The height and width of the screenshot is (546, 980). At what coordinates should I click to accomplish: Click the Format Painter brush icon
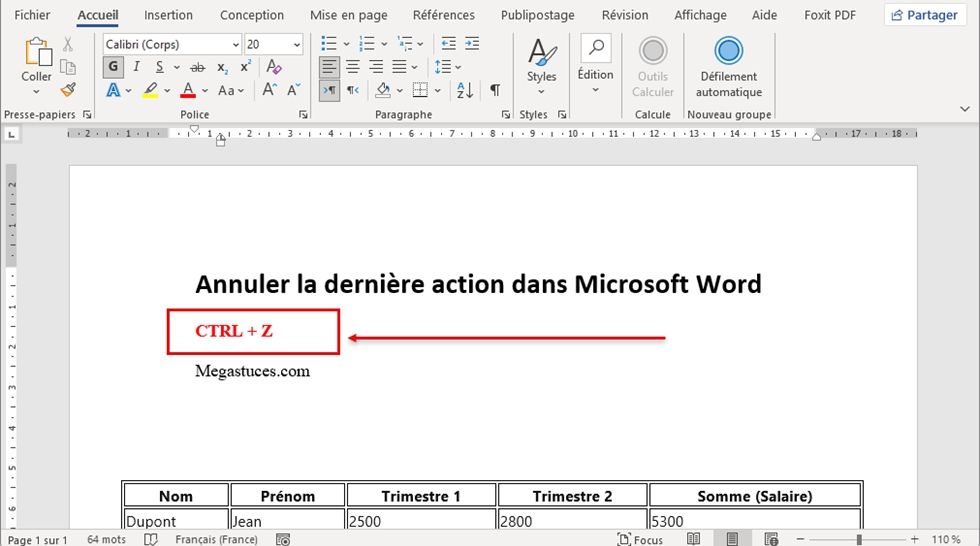pyautogui.click(x=68, y=90)
